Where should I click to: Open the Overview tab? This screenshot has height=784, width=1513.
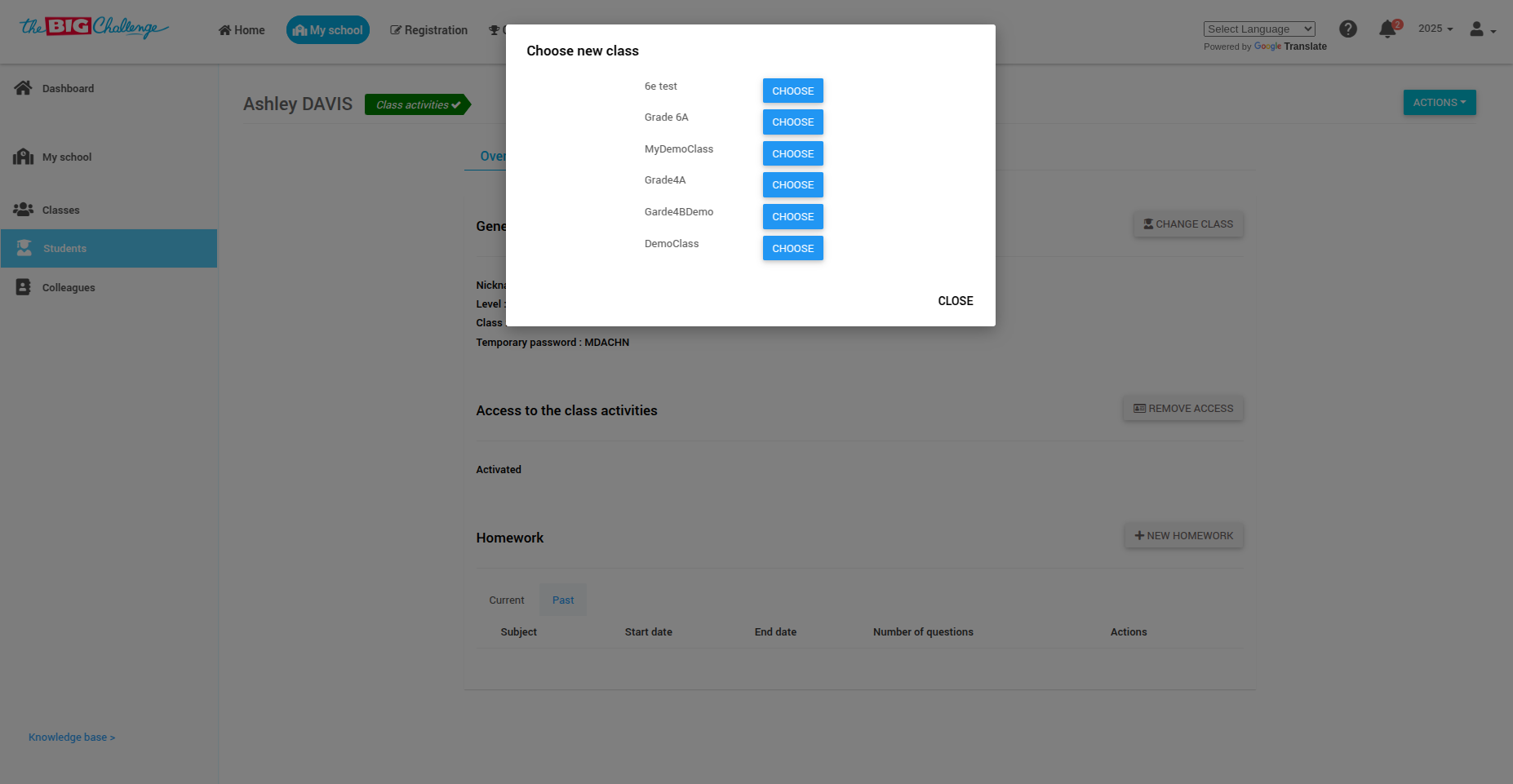(492, 157)
